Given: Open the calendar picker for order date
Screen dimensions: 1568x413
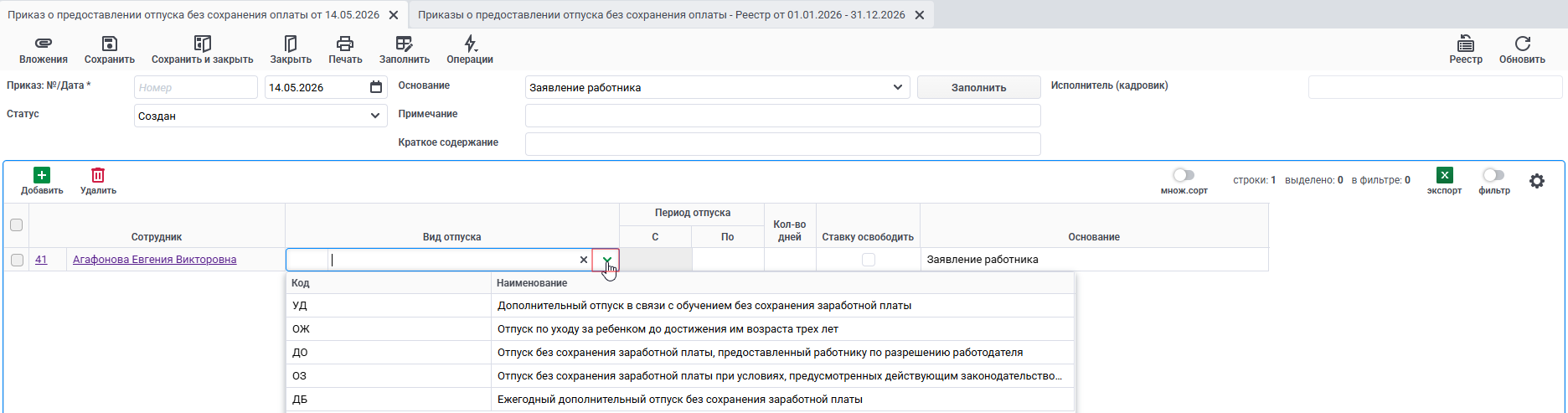Looking at the screenshot, I should [x=376, y=87].
